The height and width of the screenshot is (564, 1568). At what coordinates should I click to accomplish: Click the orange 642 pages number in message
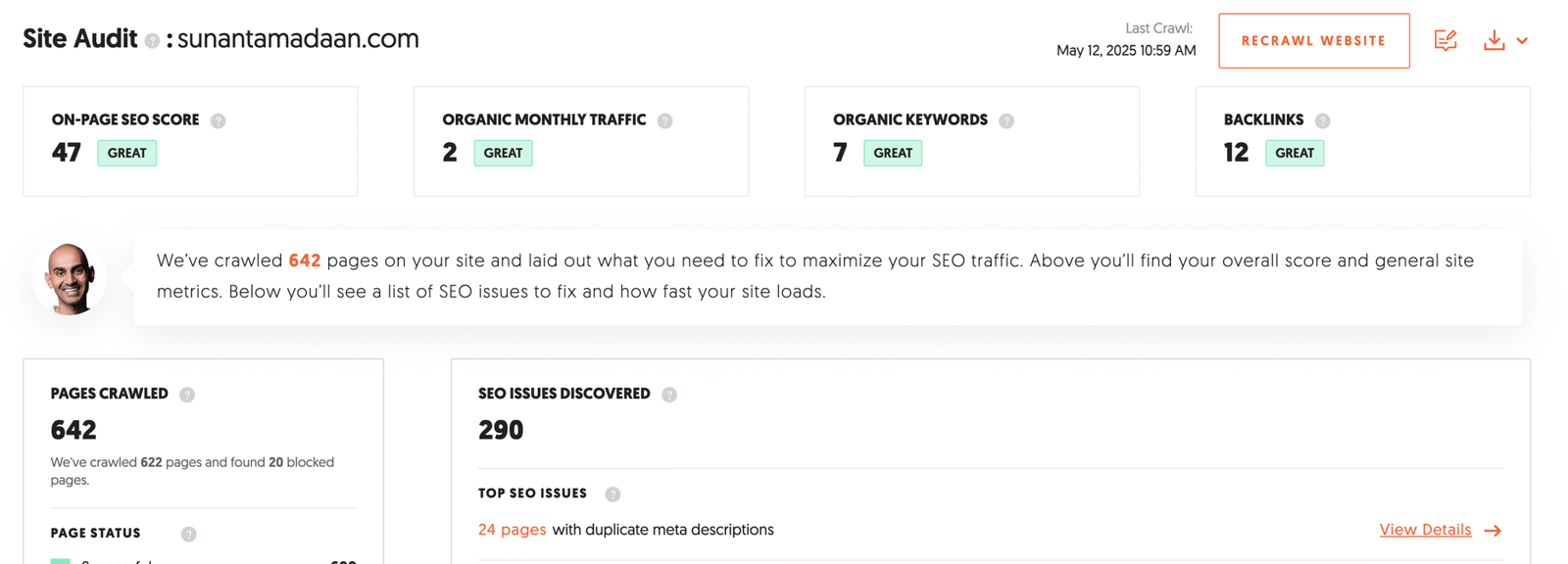(304, 260)
